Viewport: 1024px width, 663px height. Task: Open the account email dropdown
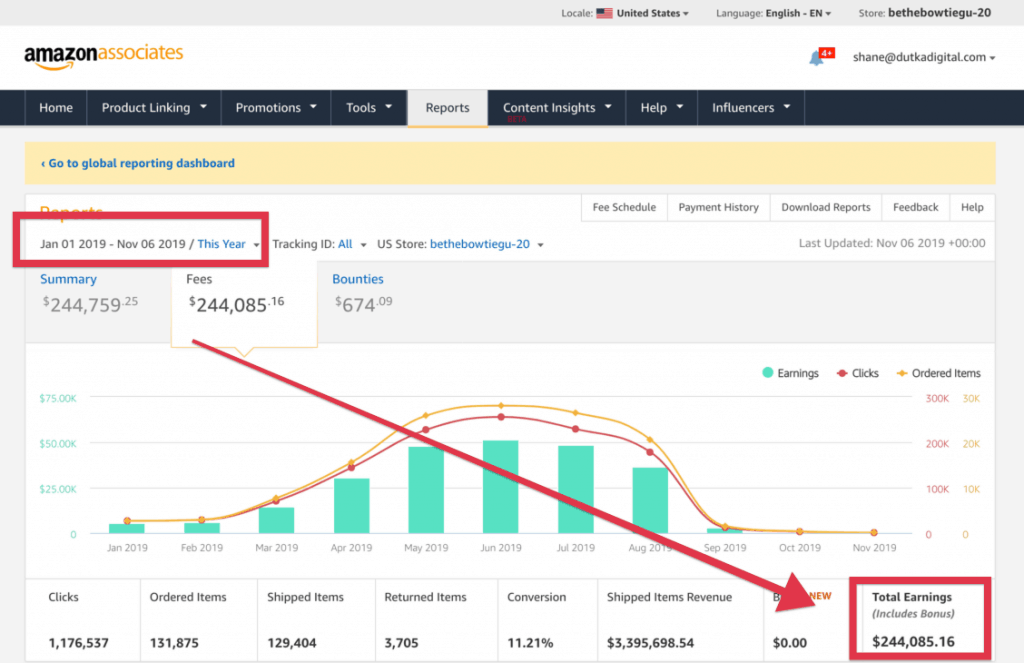tap(924, 57)
